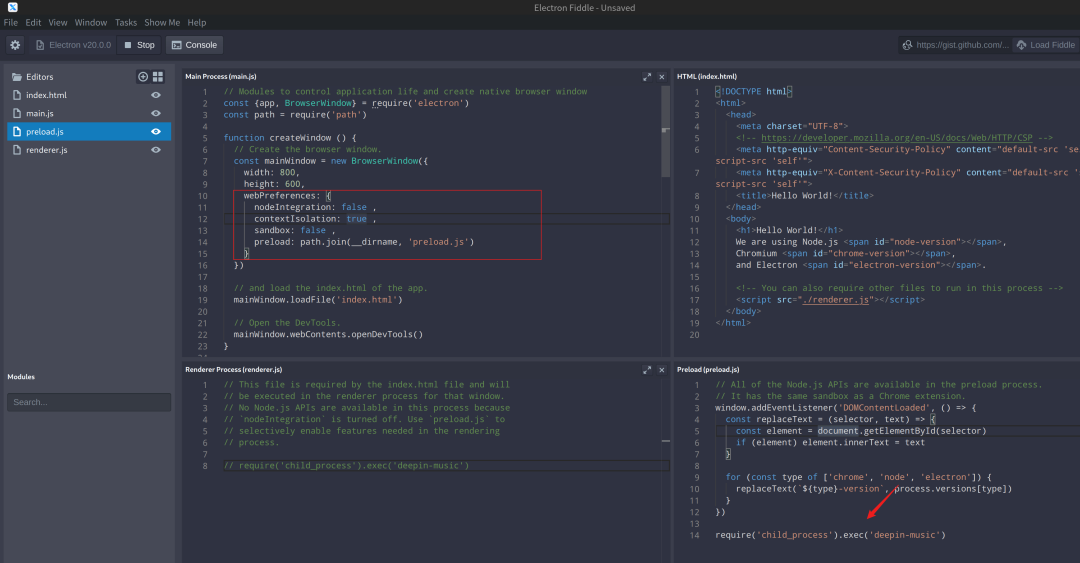Viewport: 1080px width, 563px height.
Task: Toggle visibility eye for renderer.js
Action: 156,150
